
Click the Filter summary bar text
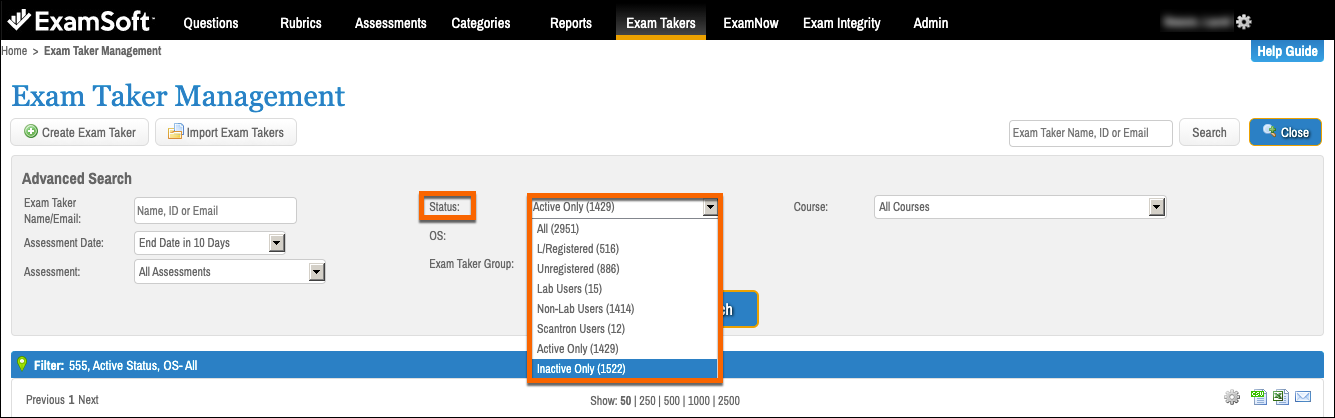[115, 366]
